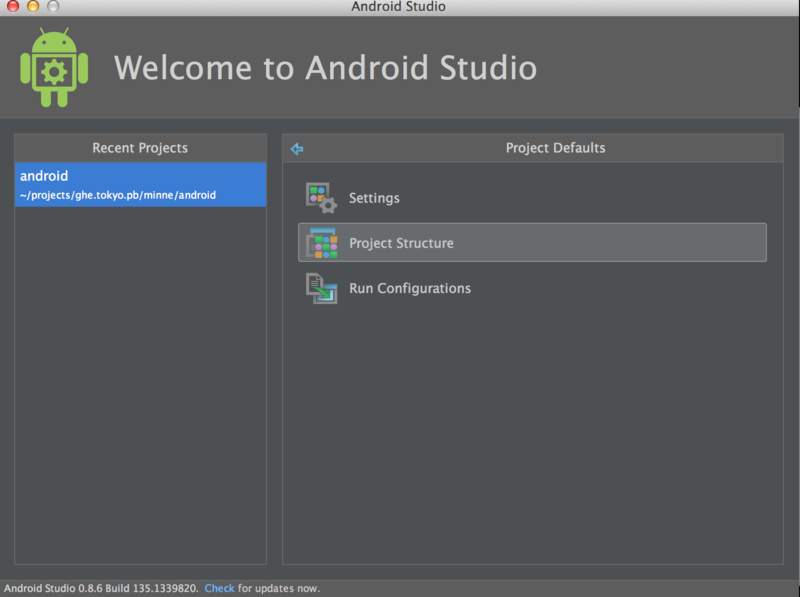Click the Recent Projects header
800x597 pixels.
tap(140, 148)
